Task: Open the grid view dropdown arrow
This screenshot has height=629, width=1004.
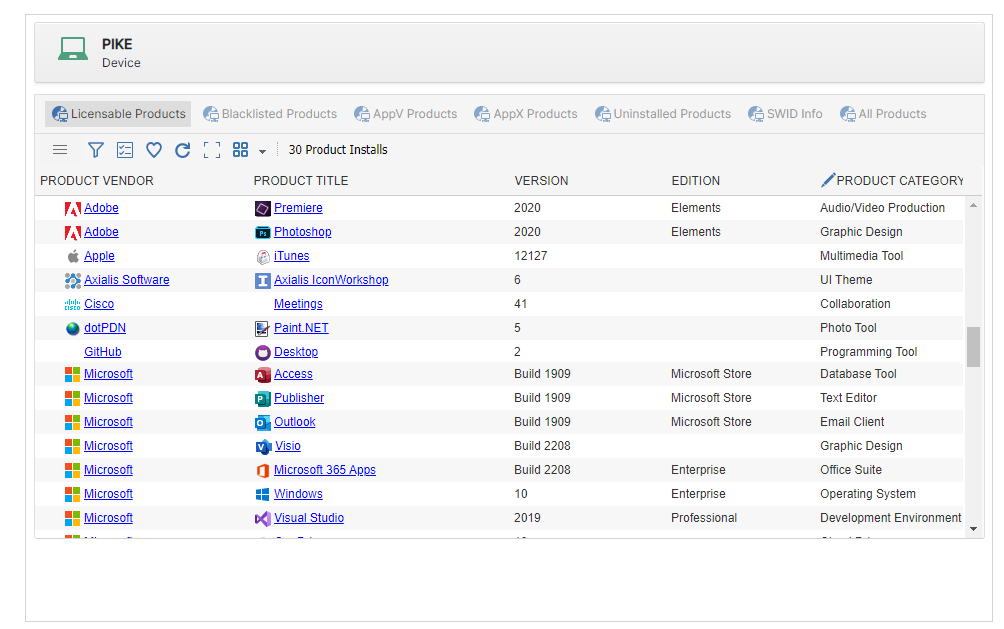Action: (262, 152)
